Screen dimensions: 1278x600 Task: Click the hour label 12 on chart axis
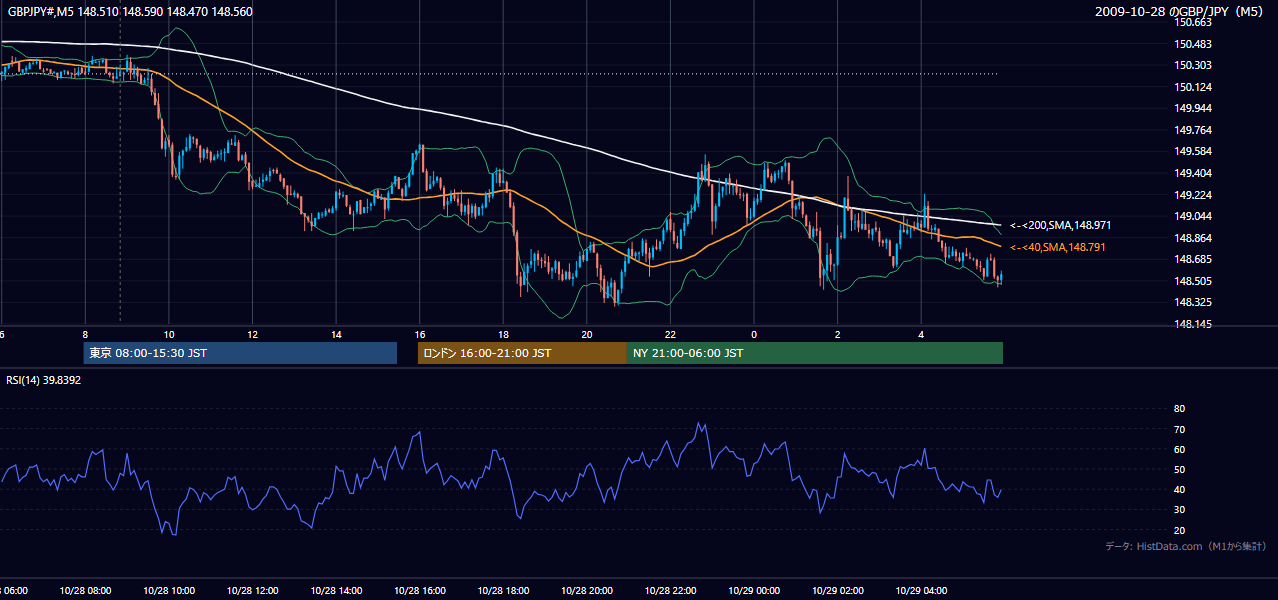[253, 334]
